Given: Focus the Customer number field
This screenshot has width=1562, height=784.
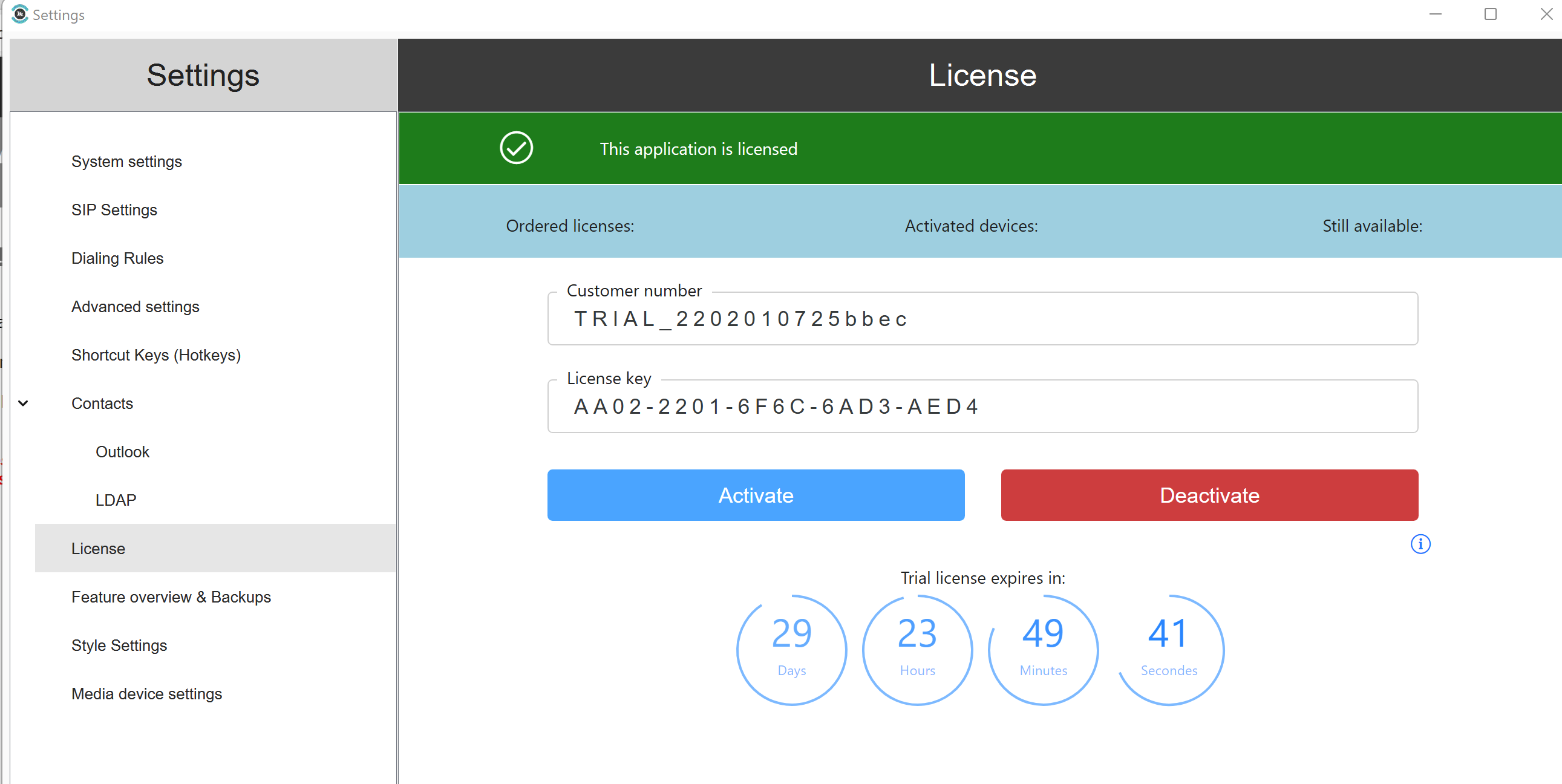Looking at the screenshot, I should 982,319.
